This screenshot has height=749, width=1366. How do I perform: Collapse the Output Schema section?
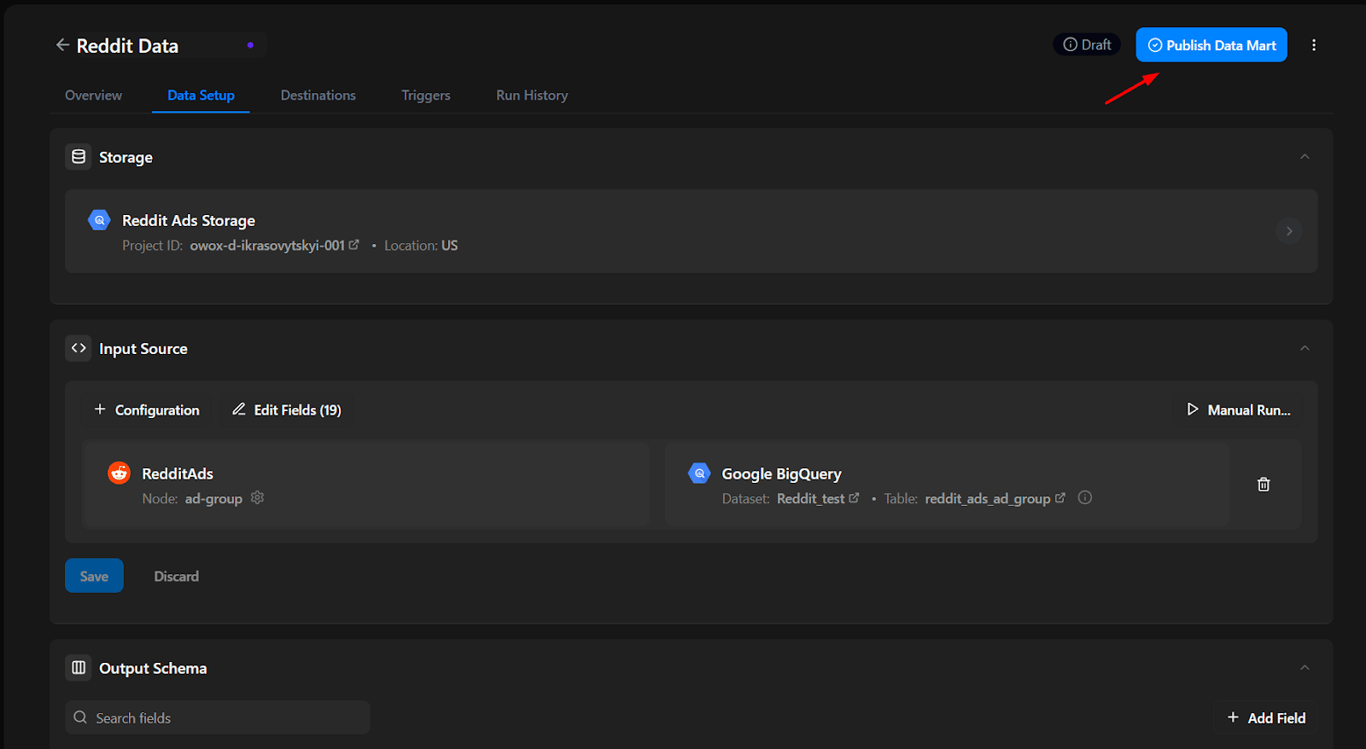(x=1304, y=668)
